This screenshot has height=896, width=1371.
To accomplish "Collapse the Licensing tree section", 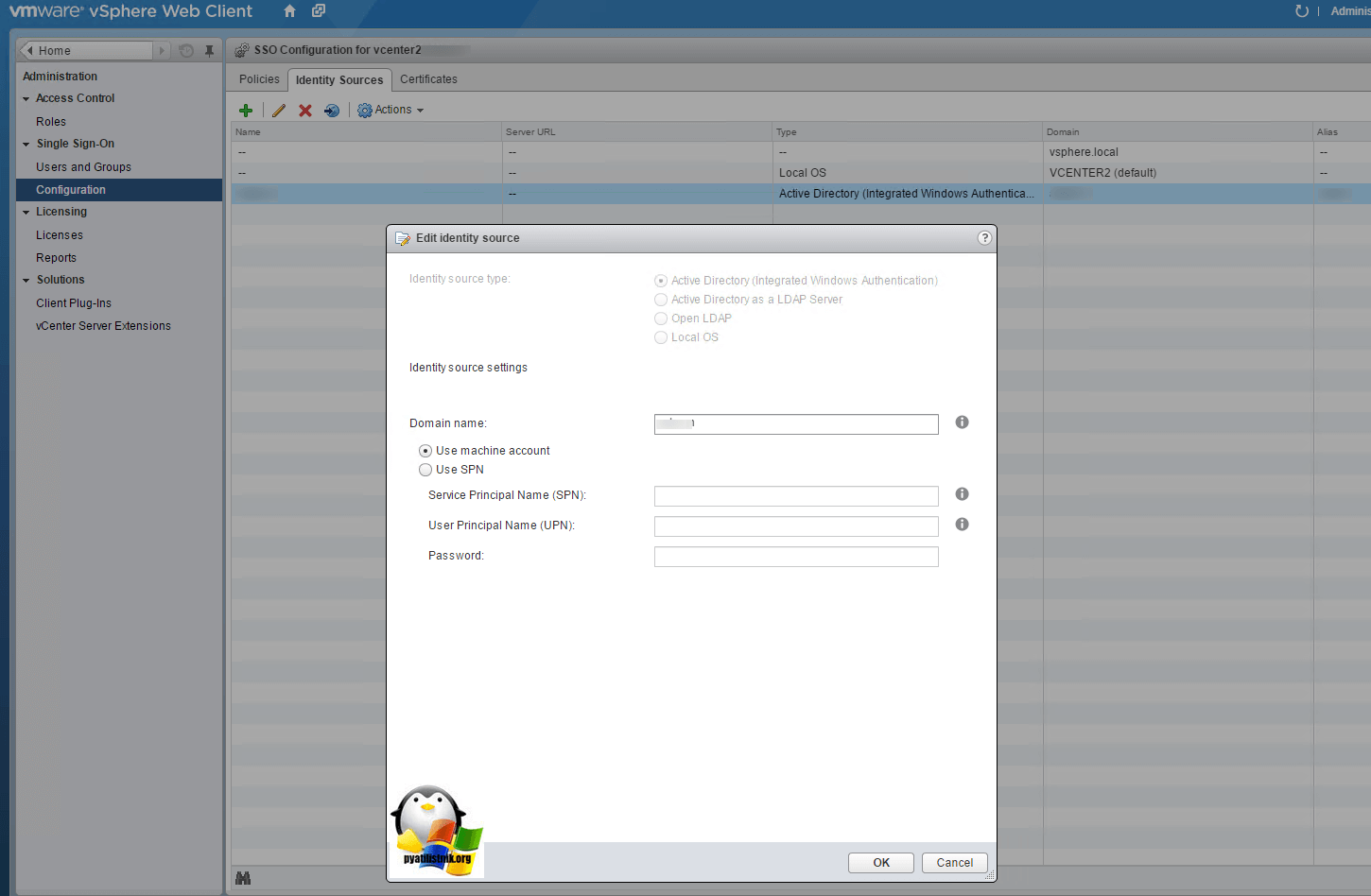I will coord(26,213).
